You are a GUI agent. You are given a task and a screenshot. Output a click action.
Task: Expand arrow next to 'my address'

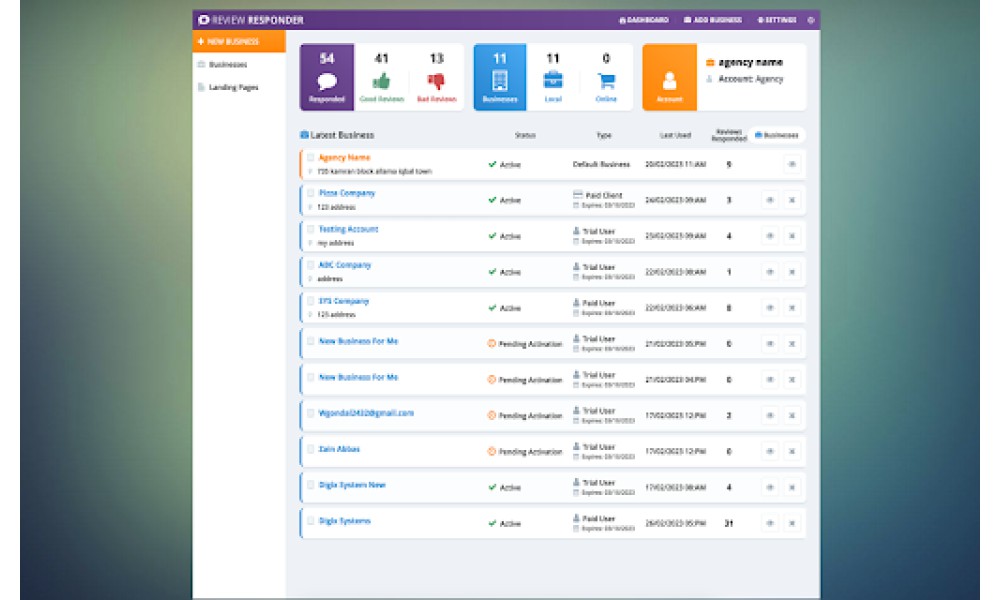click(311, 243)
